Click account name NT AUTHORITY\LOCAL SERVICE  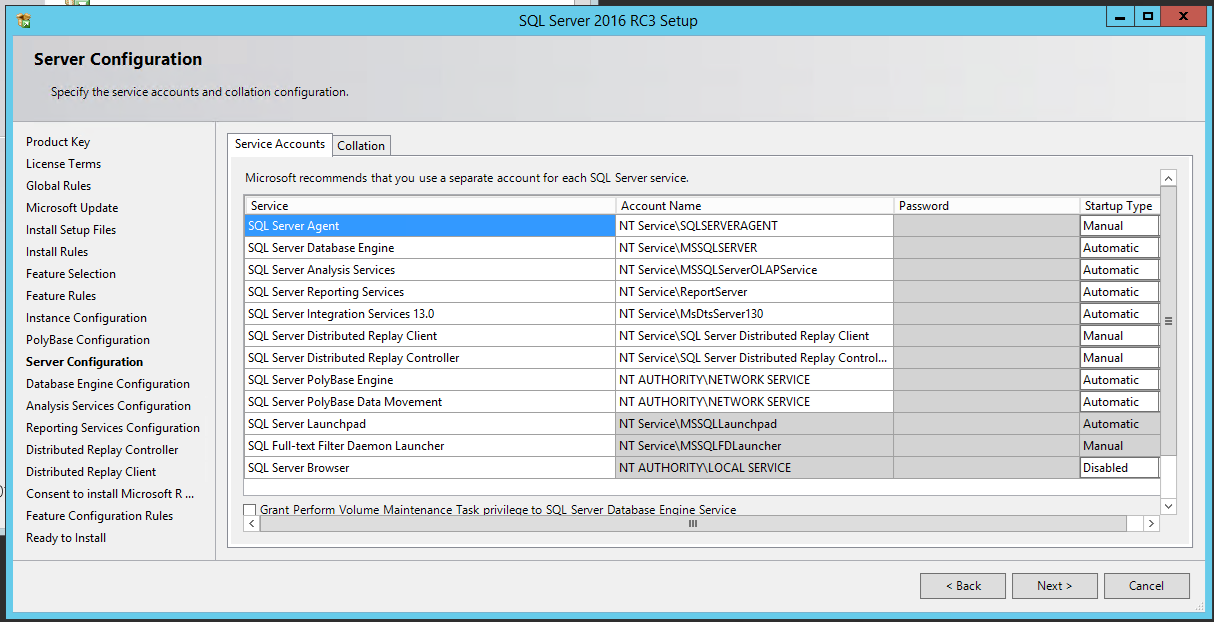click(x=755, y=468)
